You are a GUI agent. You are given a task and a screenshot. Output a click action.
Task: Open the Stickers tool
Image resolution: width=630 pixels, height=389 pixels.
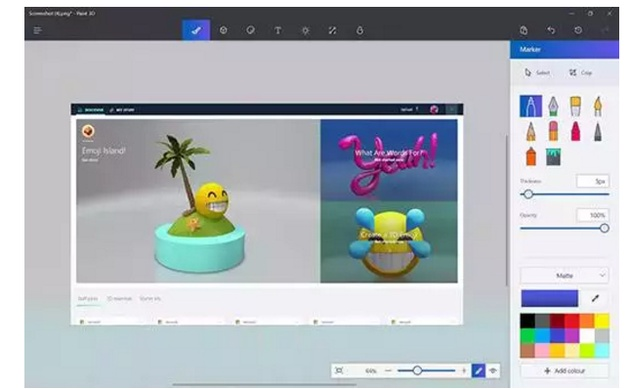tap(250, 30)
